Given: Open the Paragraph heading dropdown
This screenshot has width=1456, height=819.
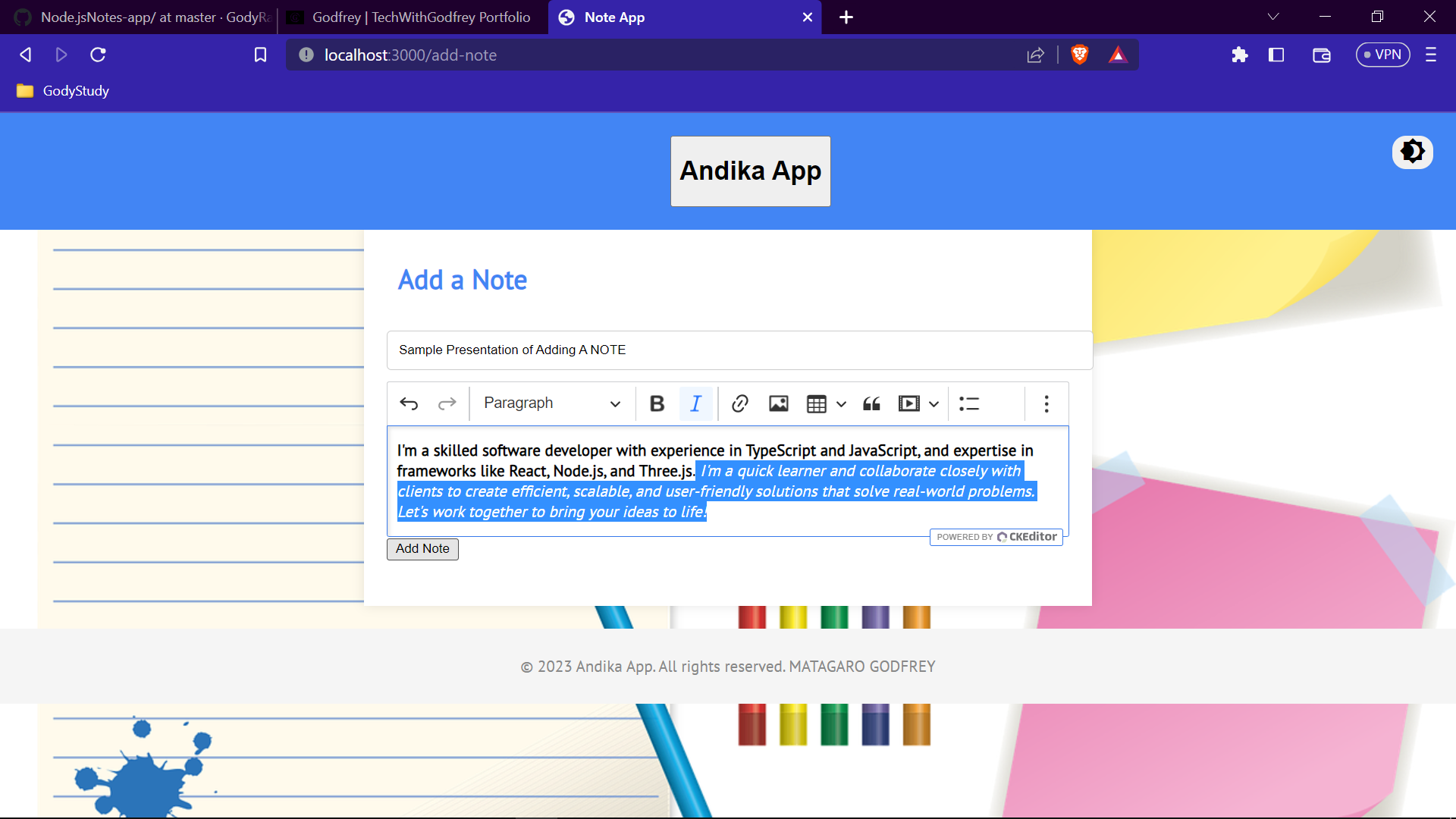Looking at the screenshot, I should click(551, 403).
